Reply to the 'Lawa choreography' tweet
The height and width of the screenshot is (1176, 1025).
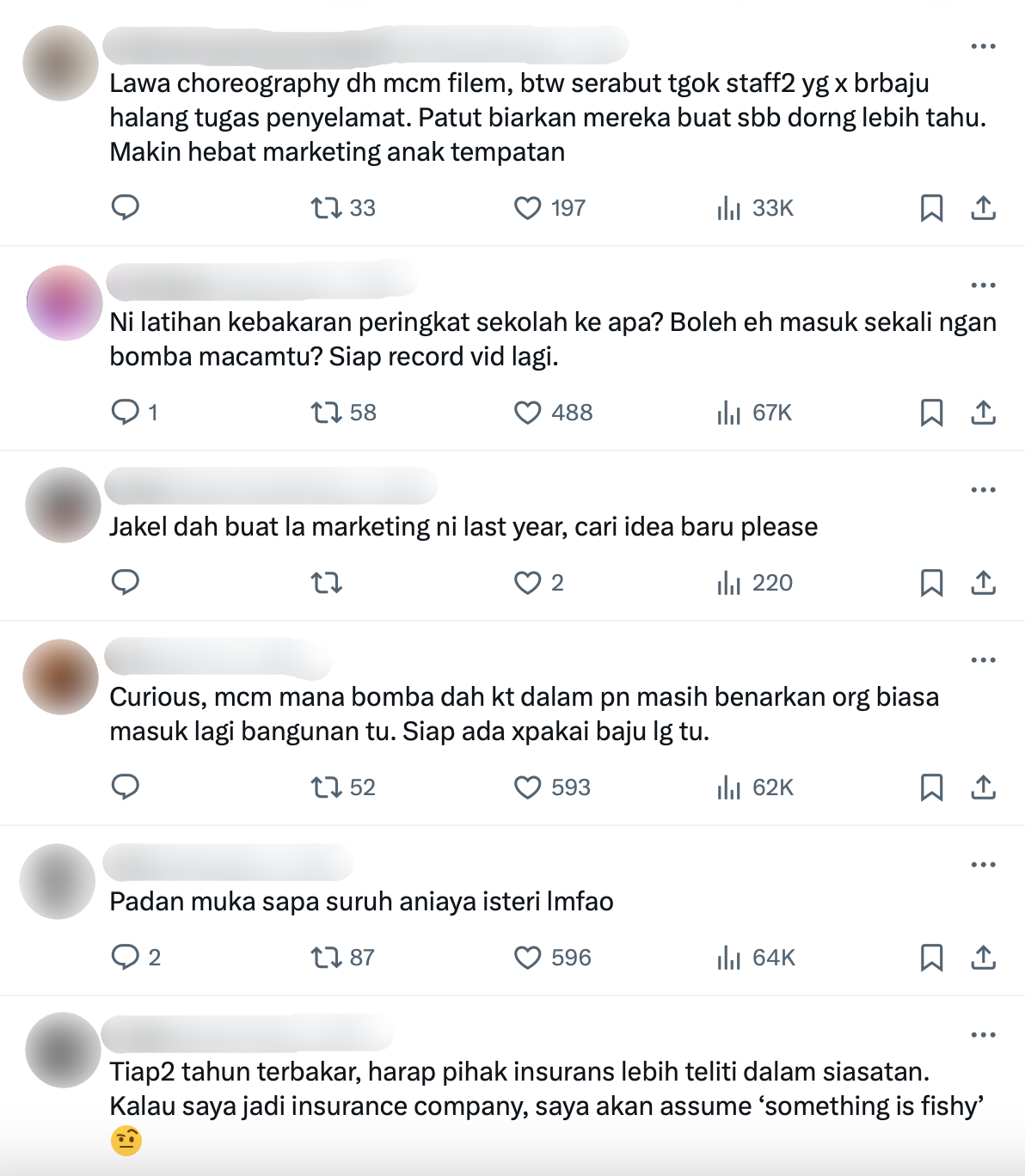[126, 208]
